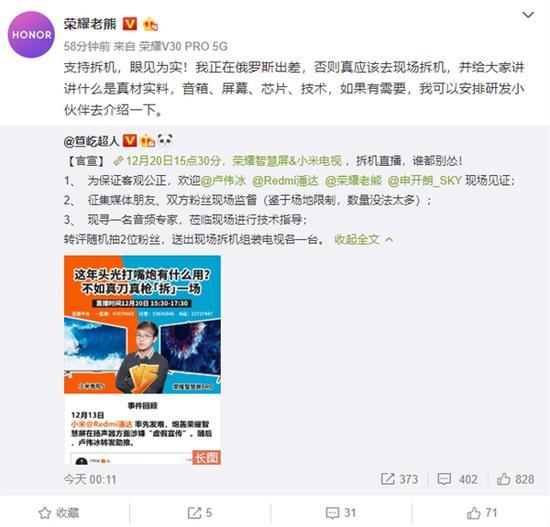The height and width of the screenshot is (527, 550).
Task: Open the teardown poster long image
Action: [142, 360]
